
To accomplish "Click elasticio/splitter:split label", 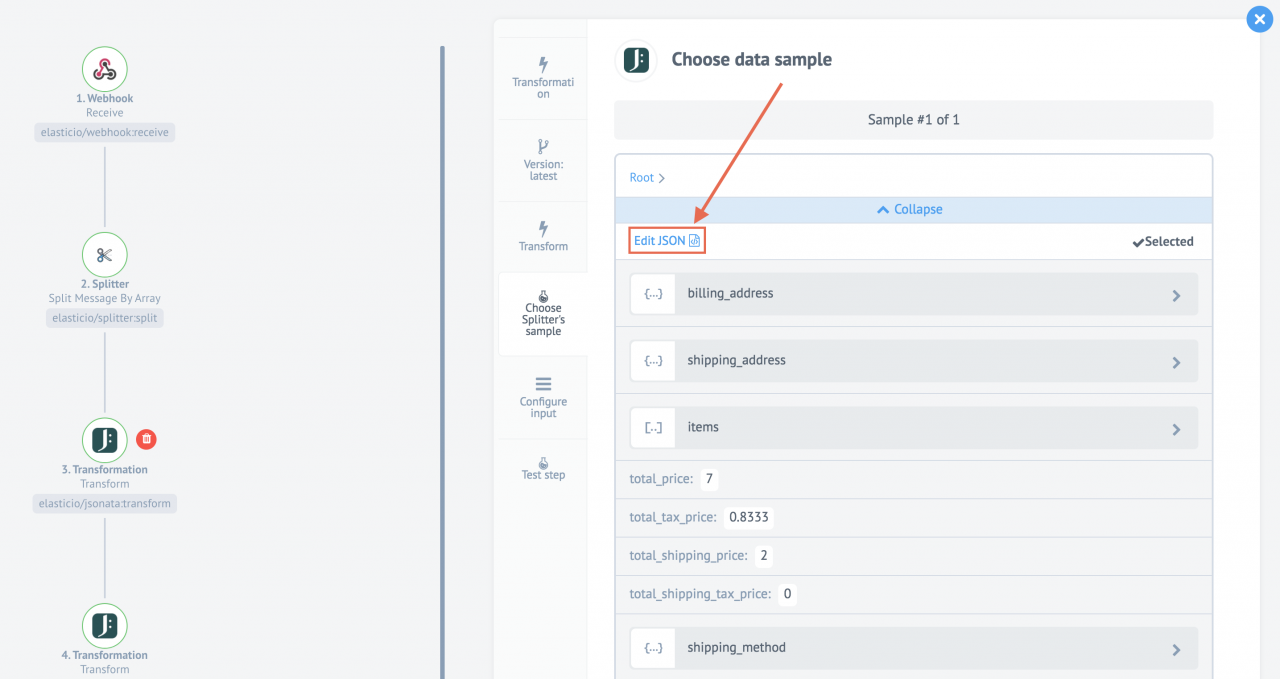I will (x=104, y=318).
